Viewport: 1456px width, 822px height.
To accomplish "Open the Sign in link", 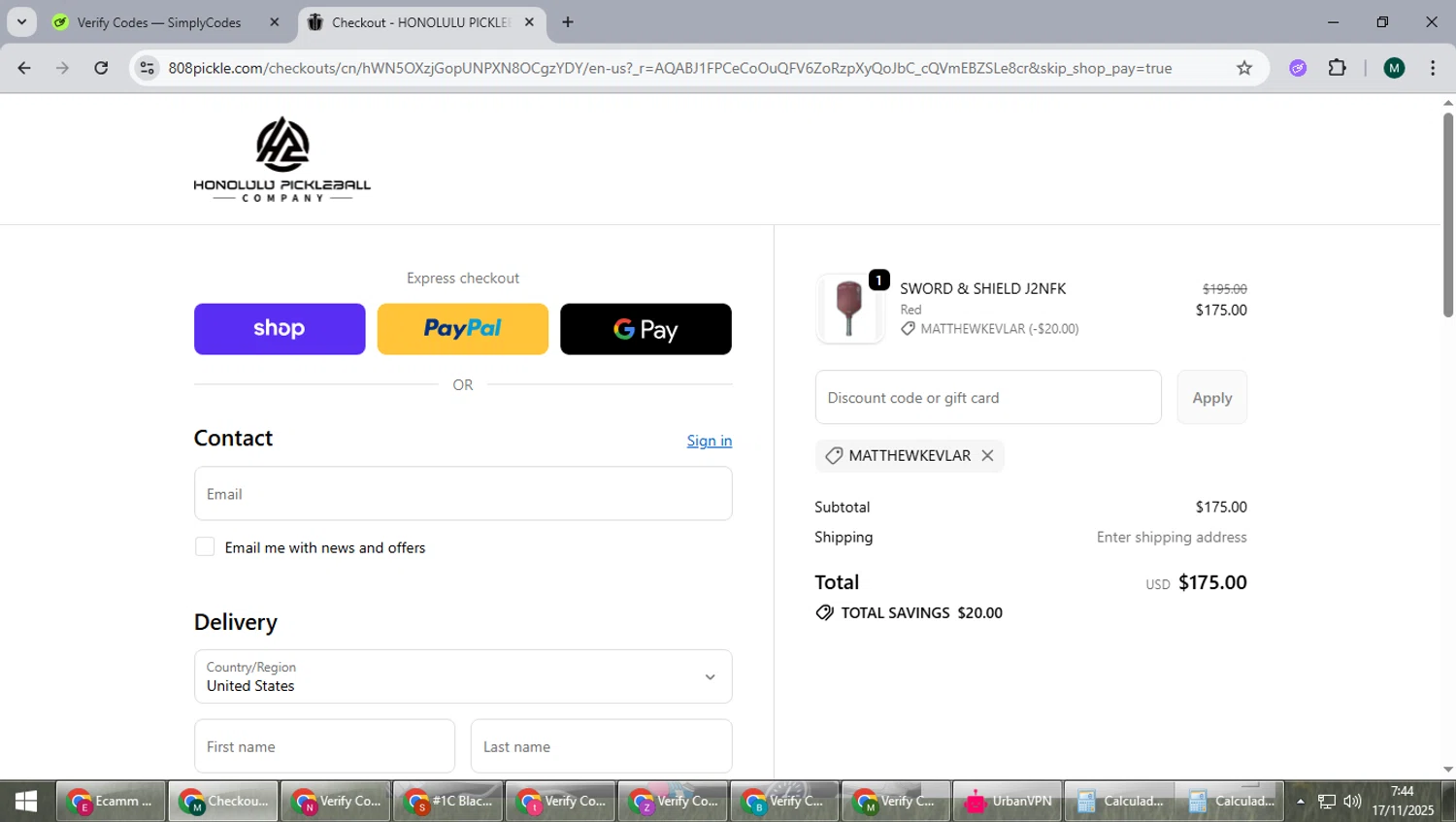I will 710,441.
